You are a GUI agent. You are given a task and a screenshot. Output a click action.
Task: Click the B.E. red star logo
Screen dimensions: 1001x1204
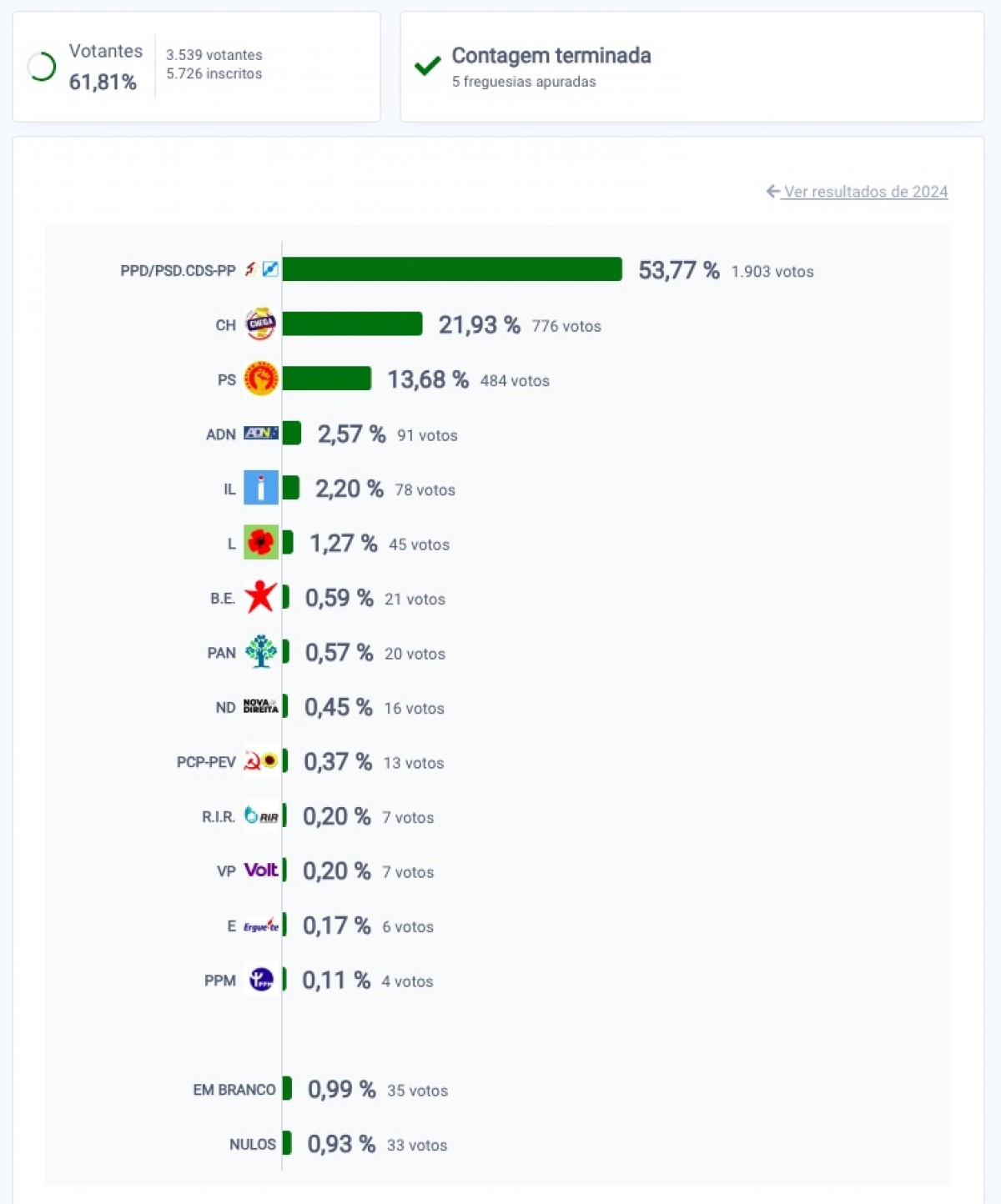260,597
